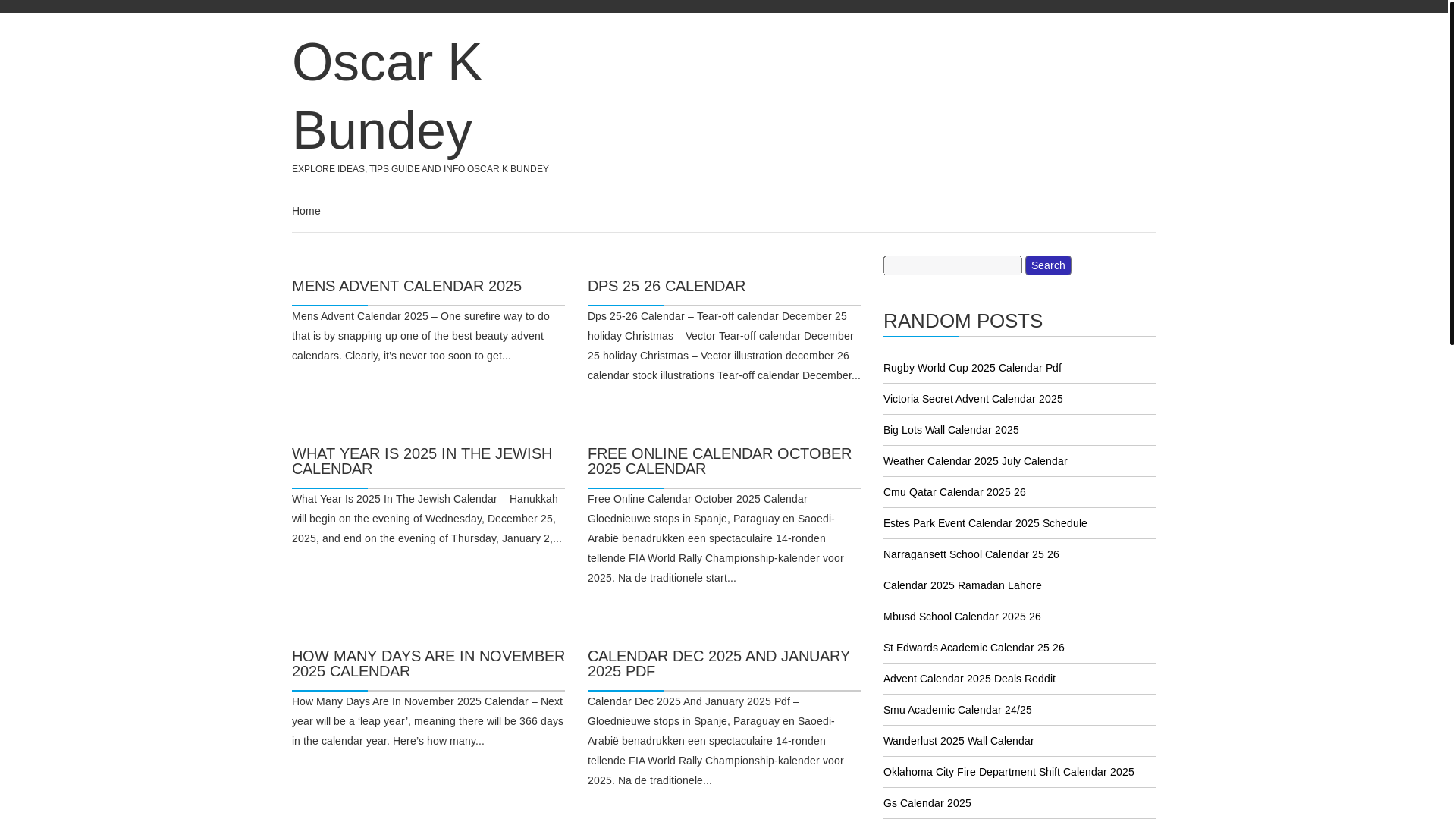
Task: Open the Oscar K Bundey site title
Action: coord(387,96)
